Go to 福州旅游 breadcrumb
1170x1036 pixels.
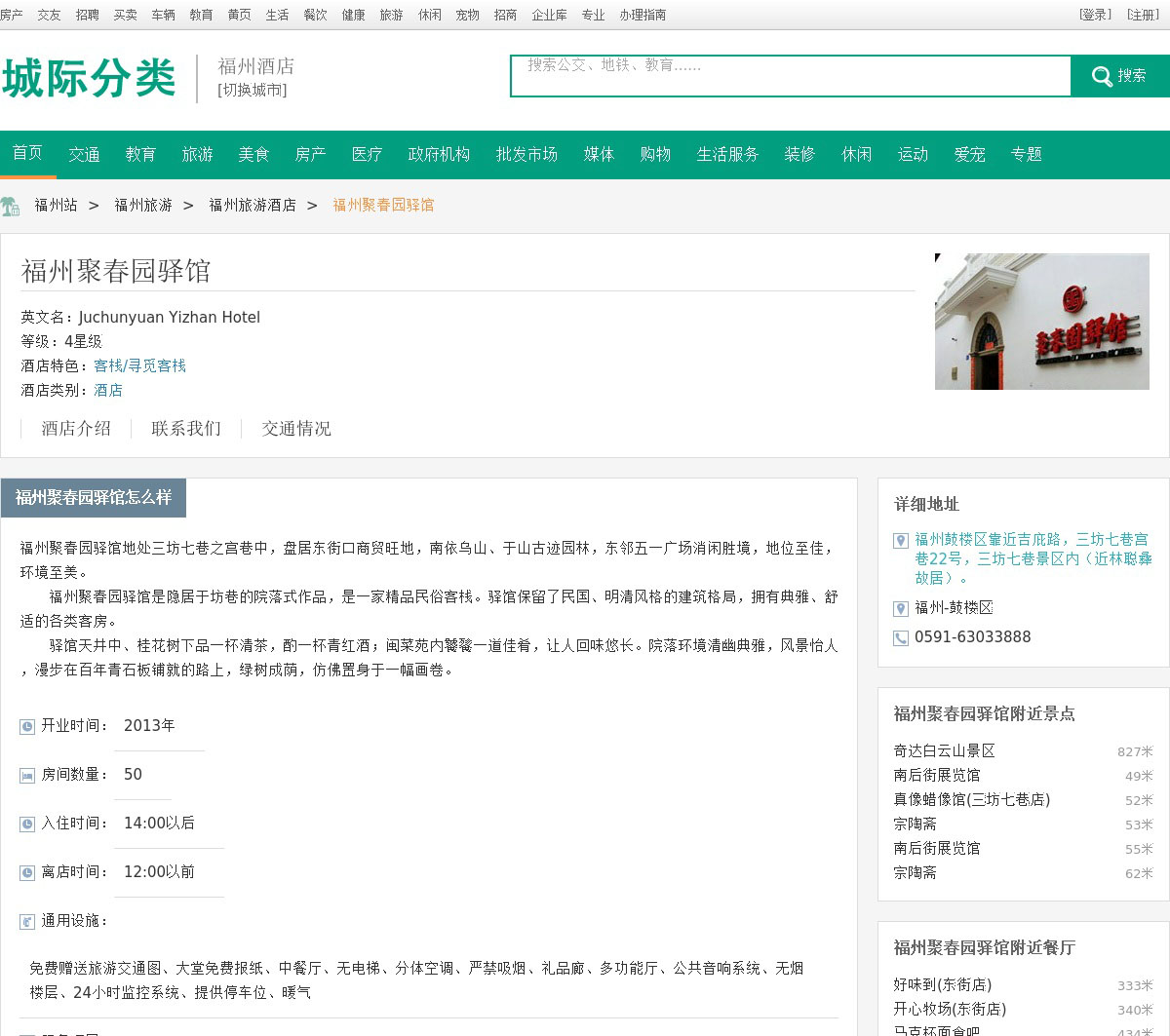pyautogui.click(x=143, y=205)
